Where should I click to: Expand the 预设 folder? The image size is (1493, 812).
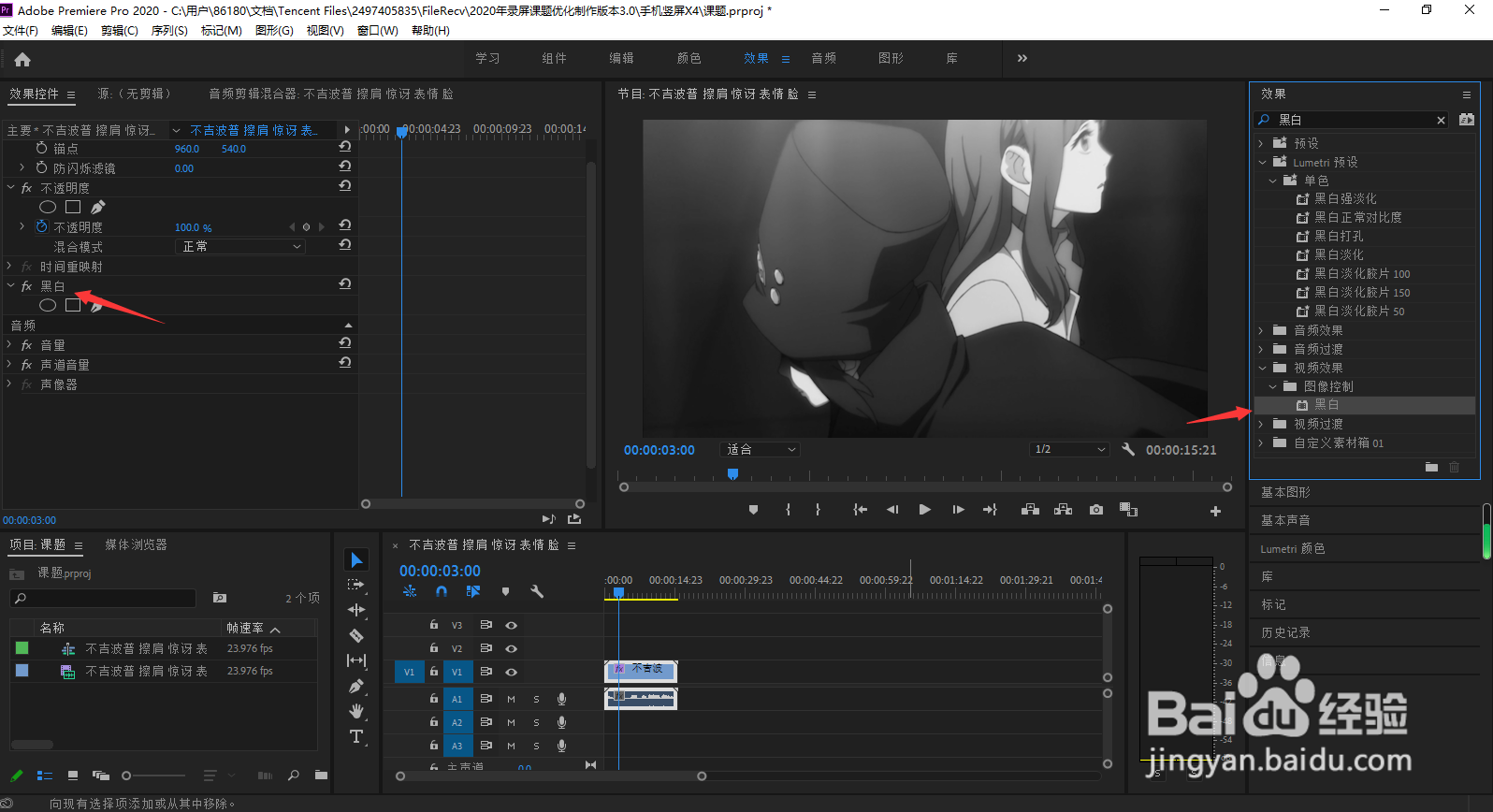(x=1262, y=143)
